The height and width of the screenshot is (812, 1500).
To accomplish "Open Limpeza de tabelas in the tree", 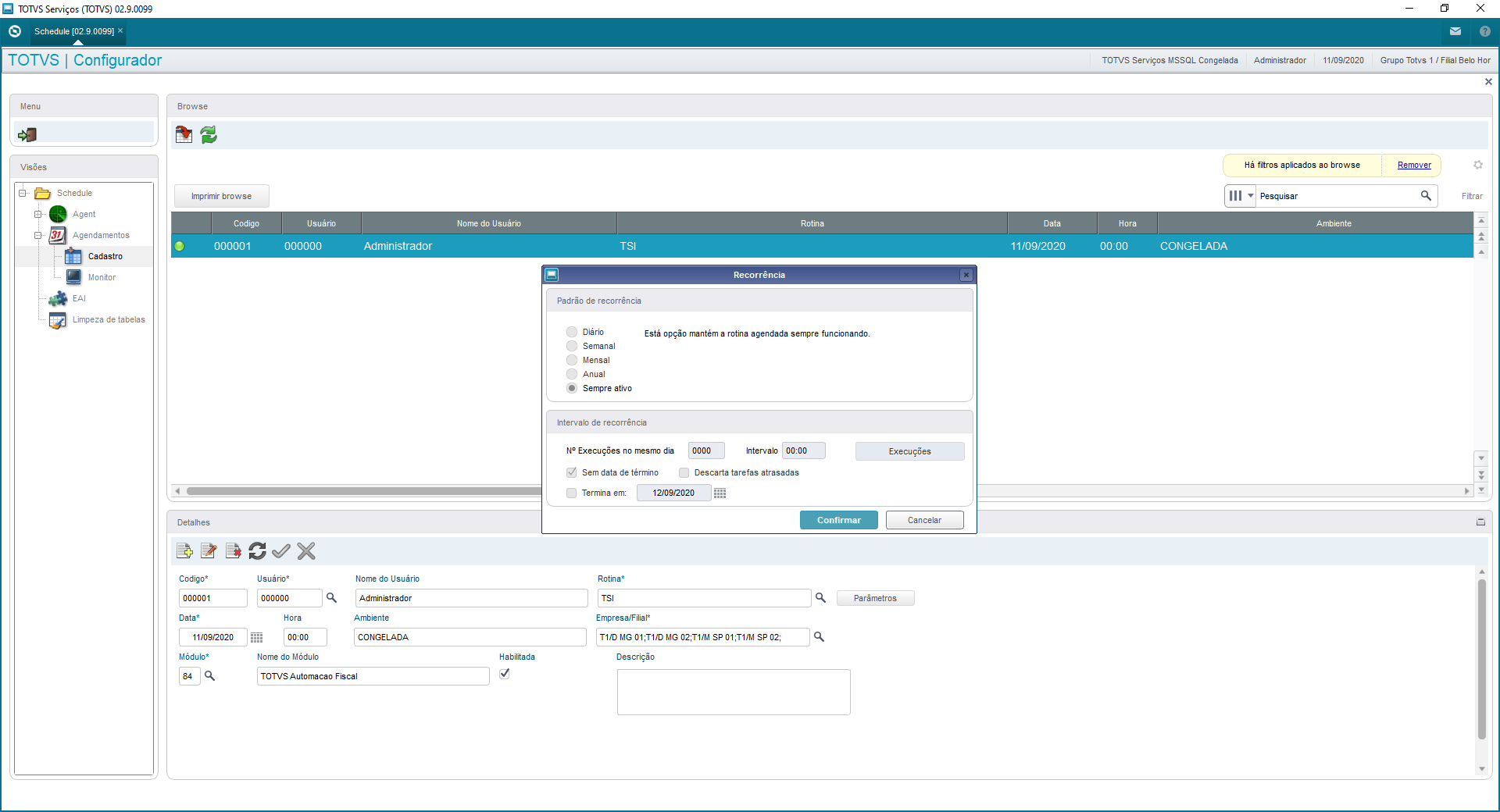I will coord(109,319).
